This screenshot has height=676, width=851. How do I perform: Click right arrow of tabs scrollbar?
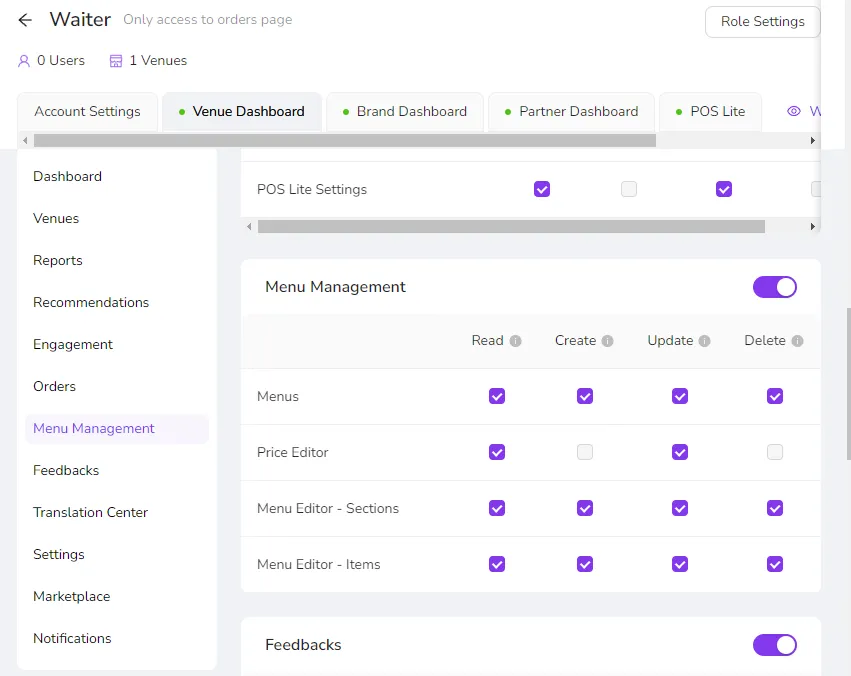(812, 141)
